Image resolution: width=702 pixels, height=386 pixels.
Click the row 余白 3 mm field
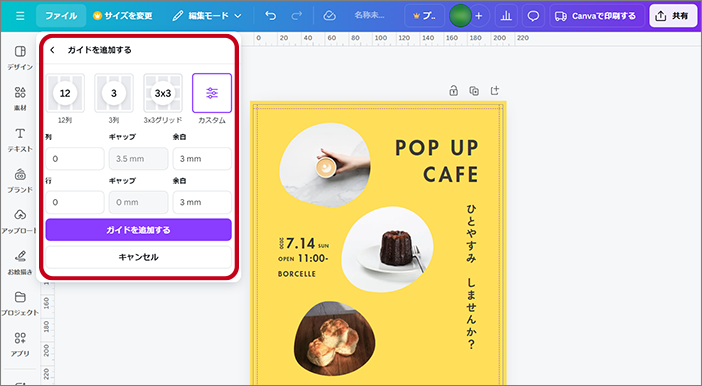tap(202, 202)
